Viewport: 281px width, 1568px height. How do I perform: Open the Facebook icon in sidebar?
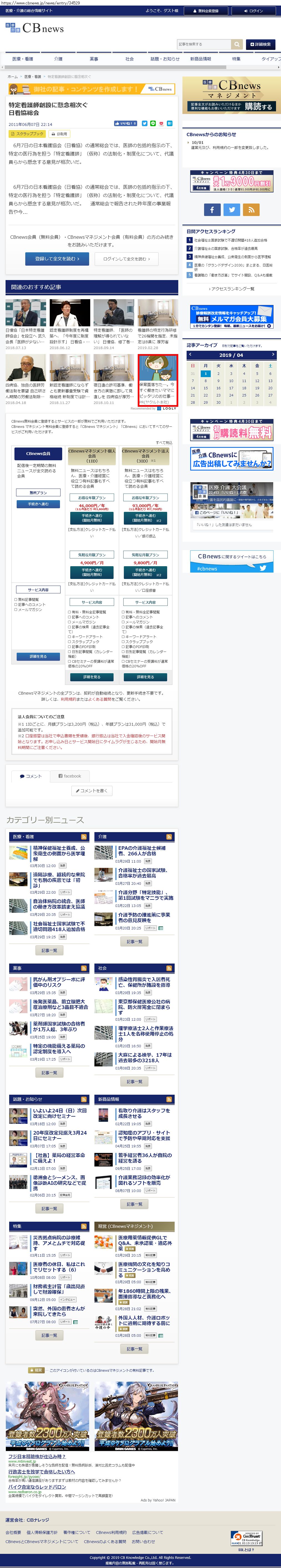pos(212,209)
